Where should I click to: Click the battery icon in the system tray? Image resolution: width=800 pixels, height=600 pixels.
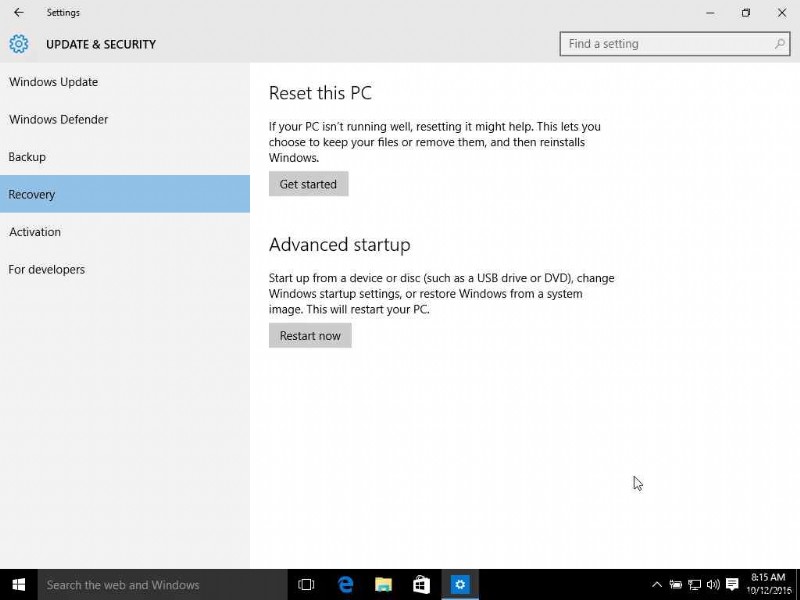(676, 585)
